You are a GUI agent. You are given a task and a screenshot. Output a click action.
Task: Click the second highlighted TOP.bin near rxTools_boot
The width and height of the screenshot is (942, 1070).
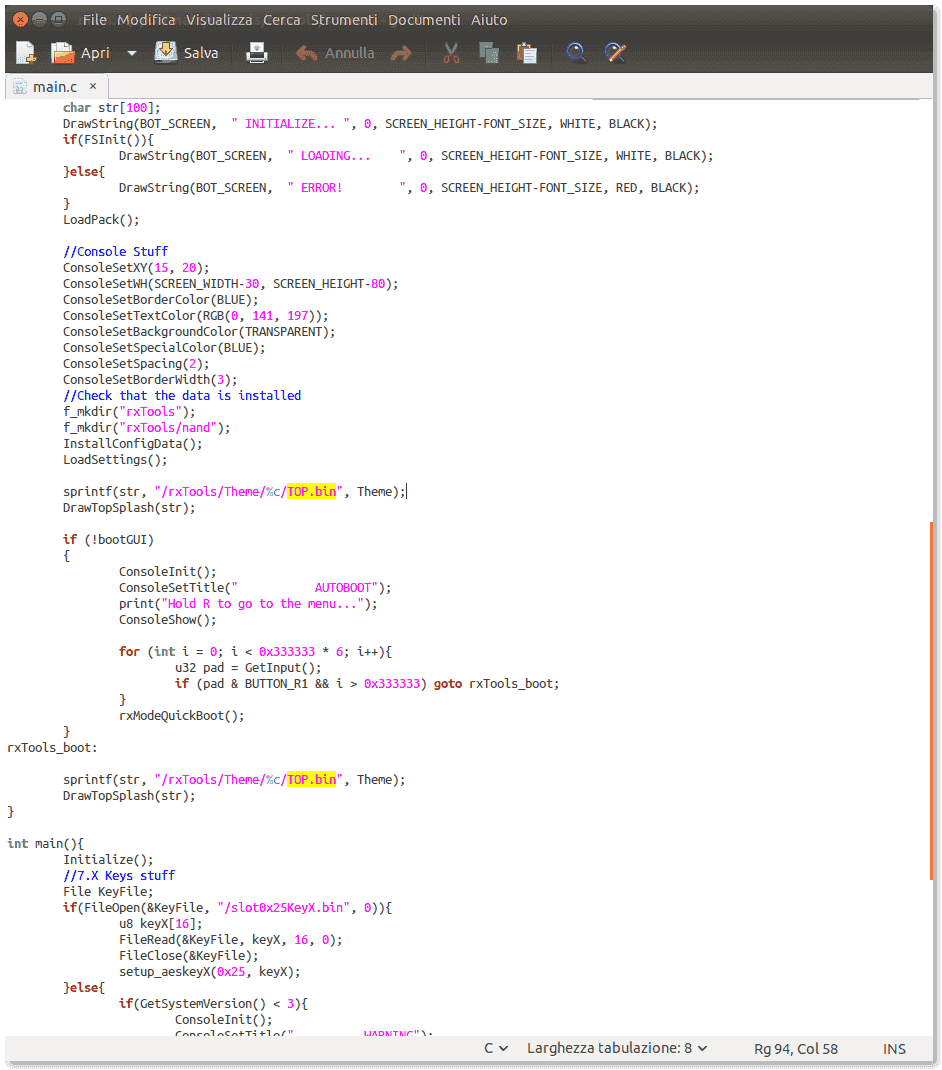311,779
